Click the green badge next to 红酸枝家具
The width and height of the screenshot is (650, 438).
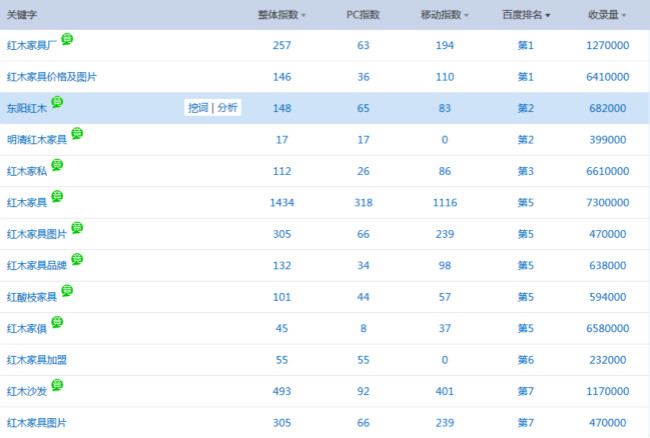67,290
